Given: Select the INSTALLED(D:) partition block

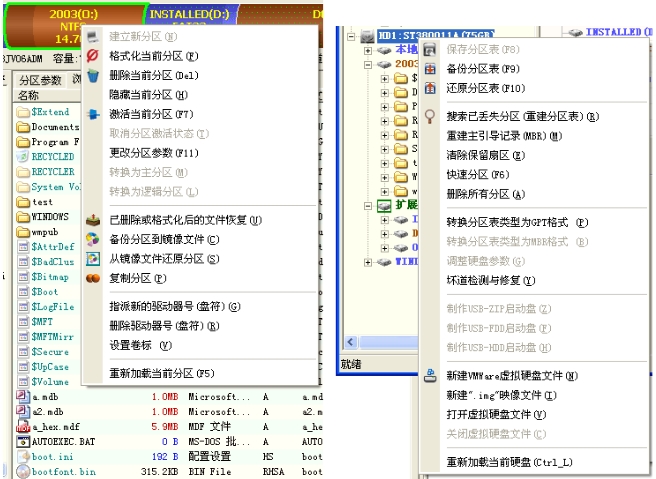Looking at the screenshot, I should 189,15.
